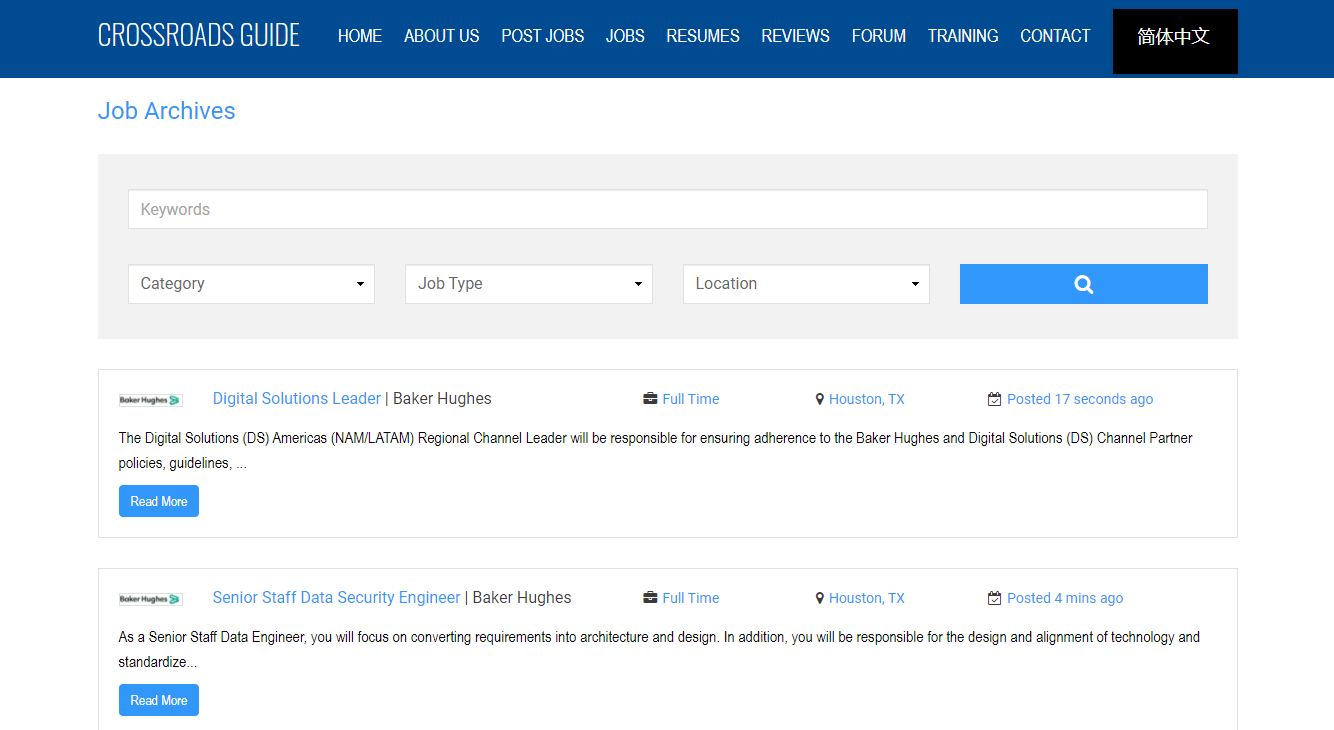1334x730 pixels.
Task: Click the Job Archives heading
Action: coord(167,111)
